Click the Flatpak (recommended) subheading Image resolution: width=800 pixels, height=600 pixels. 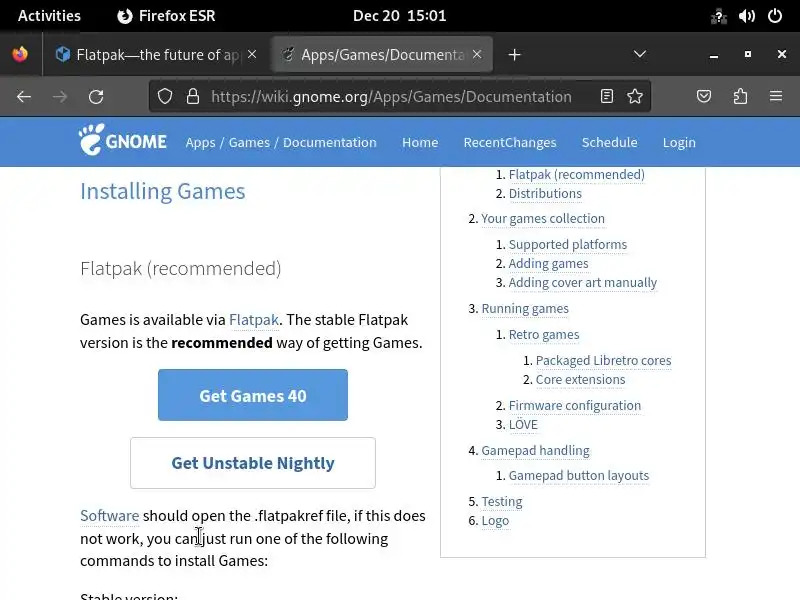(181, 268)
